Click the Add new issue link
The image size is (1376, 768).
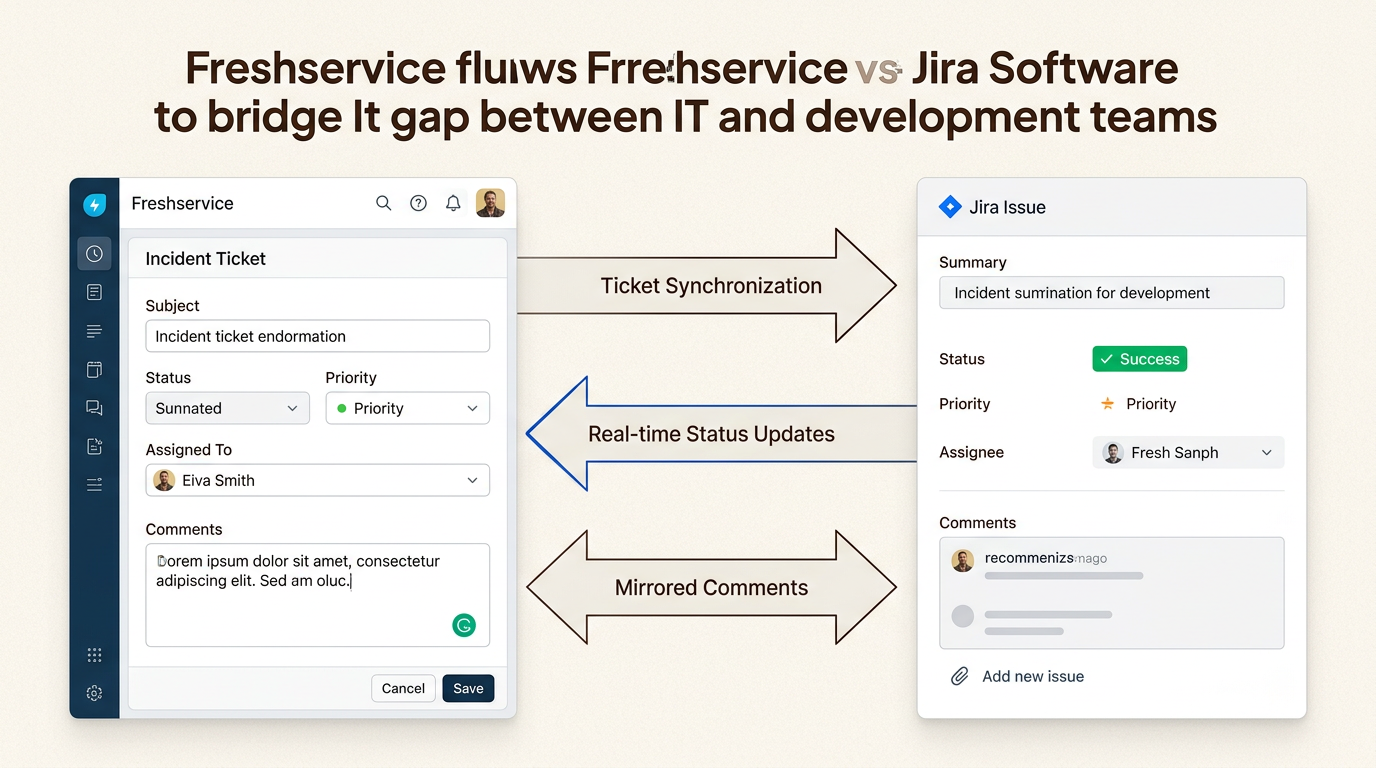(1032, 677)
